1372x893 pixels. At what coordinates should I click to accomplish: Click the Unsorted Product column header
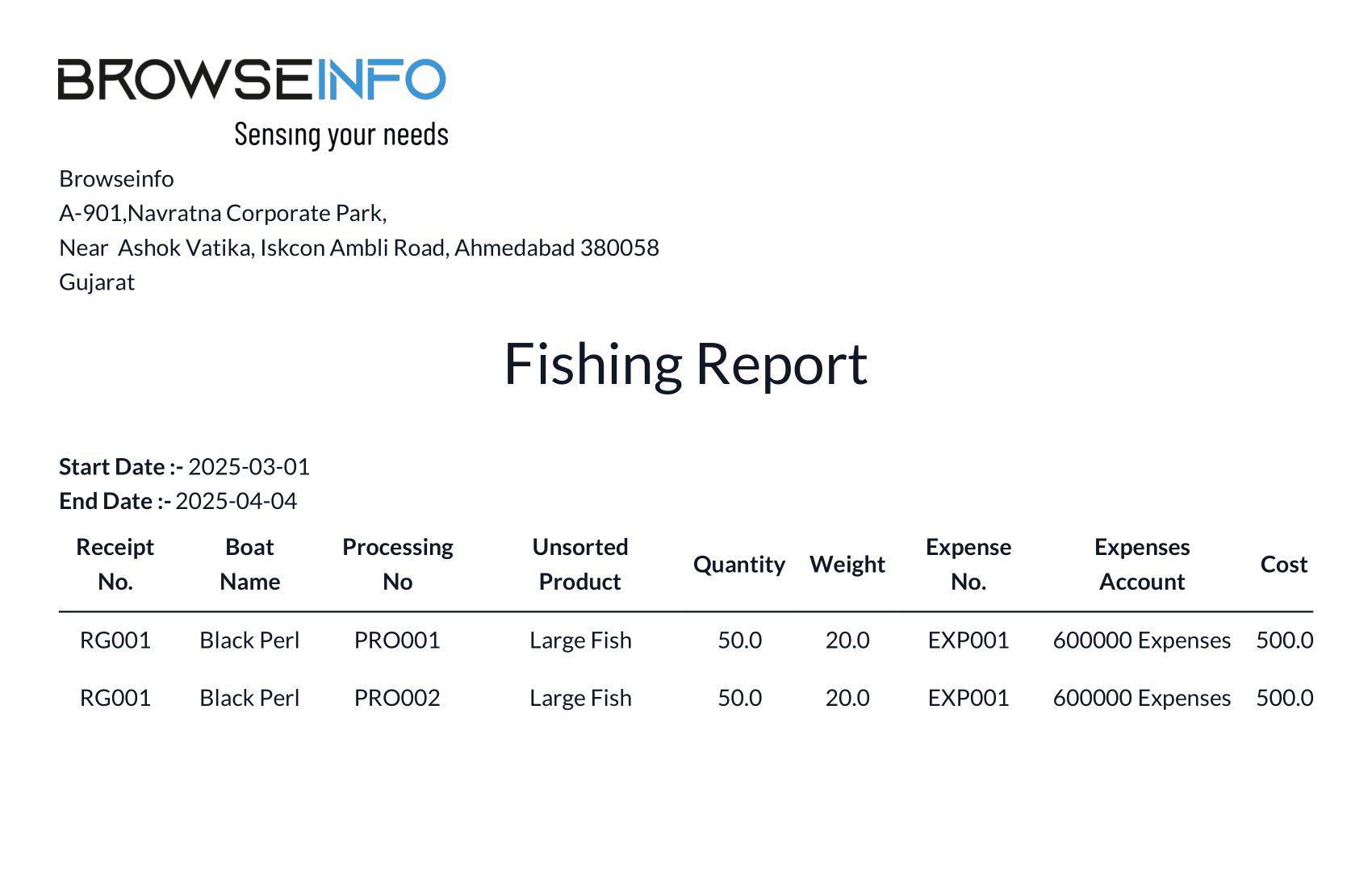click(x=580, y=564)
